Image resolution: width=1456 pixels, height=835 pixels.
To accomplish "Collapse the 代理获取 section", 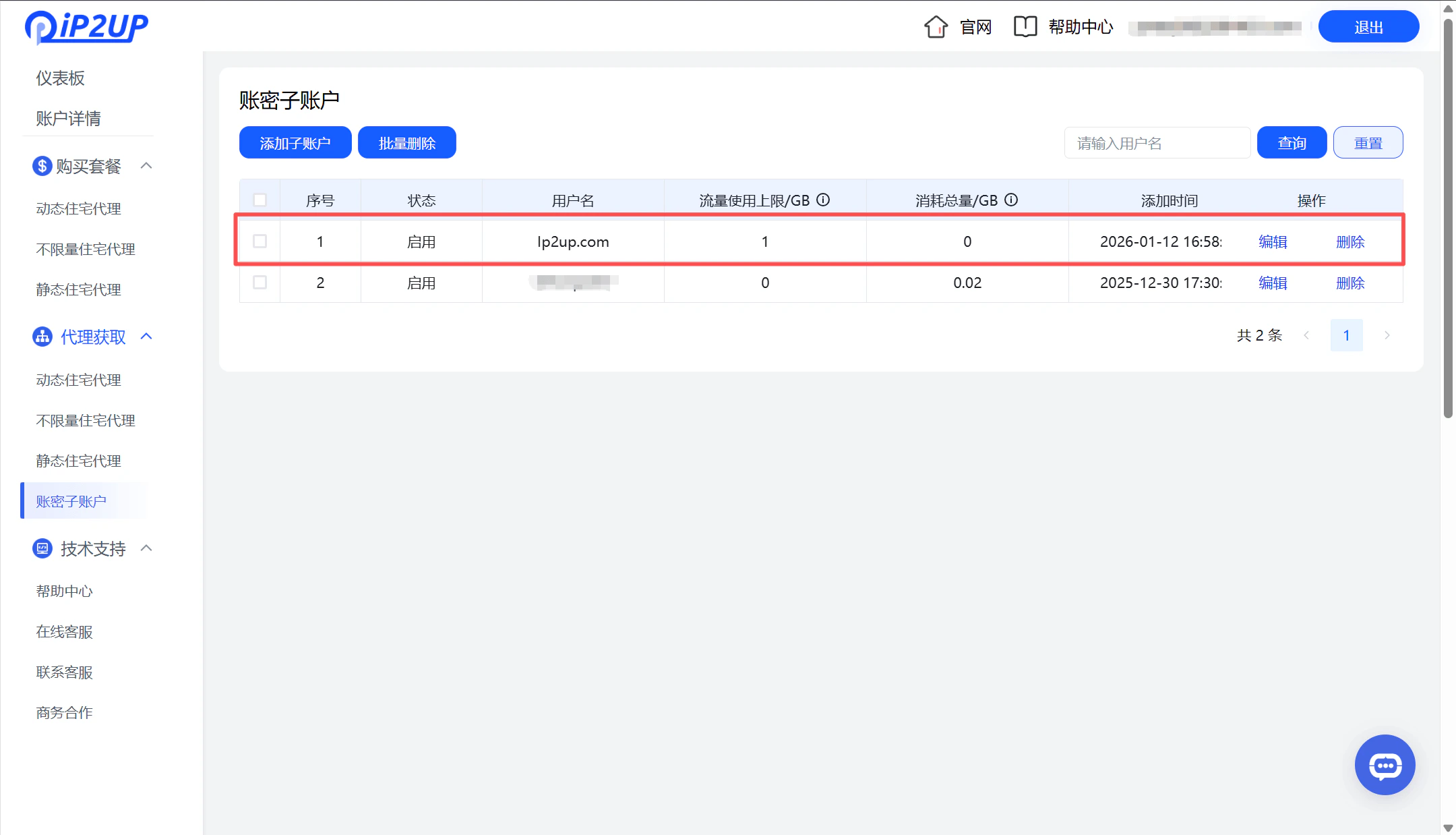I will (147, 337).
